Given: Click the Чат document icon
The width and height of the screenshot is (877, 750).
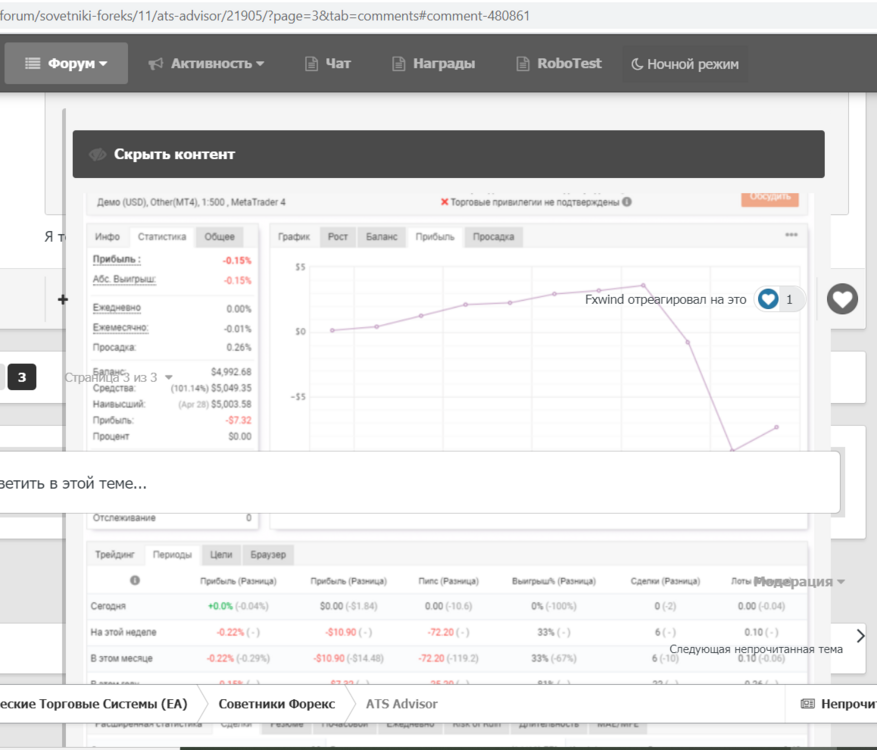Looking at the screenshot, I should [x=311, y=64].
